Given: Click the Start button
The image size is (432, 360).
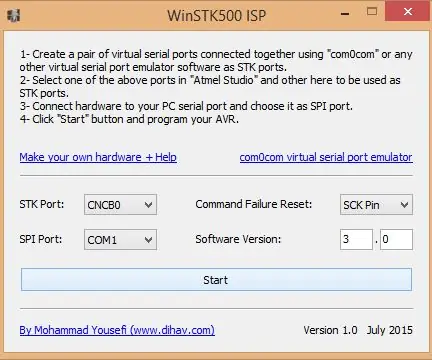Looking at the screenshot, I should pyautogui.click(x=216, y=280).
